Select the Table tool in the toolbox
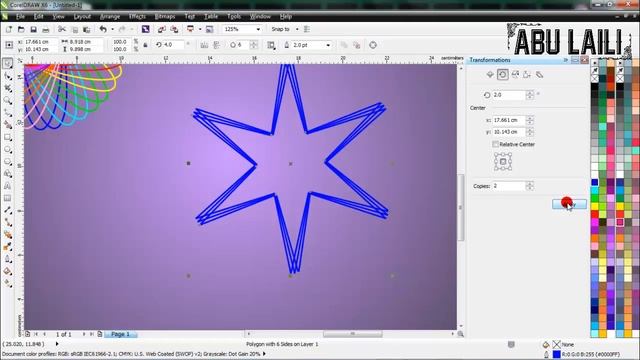The image size is (640, 360). point(8,198)
